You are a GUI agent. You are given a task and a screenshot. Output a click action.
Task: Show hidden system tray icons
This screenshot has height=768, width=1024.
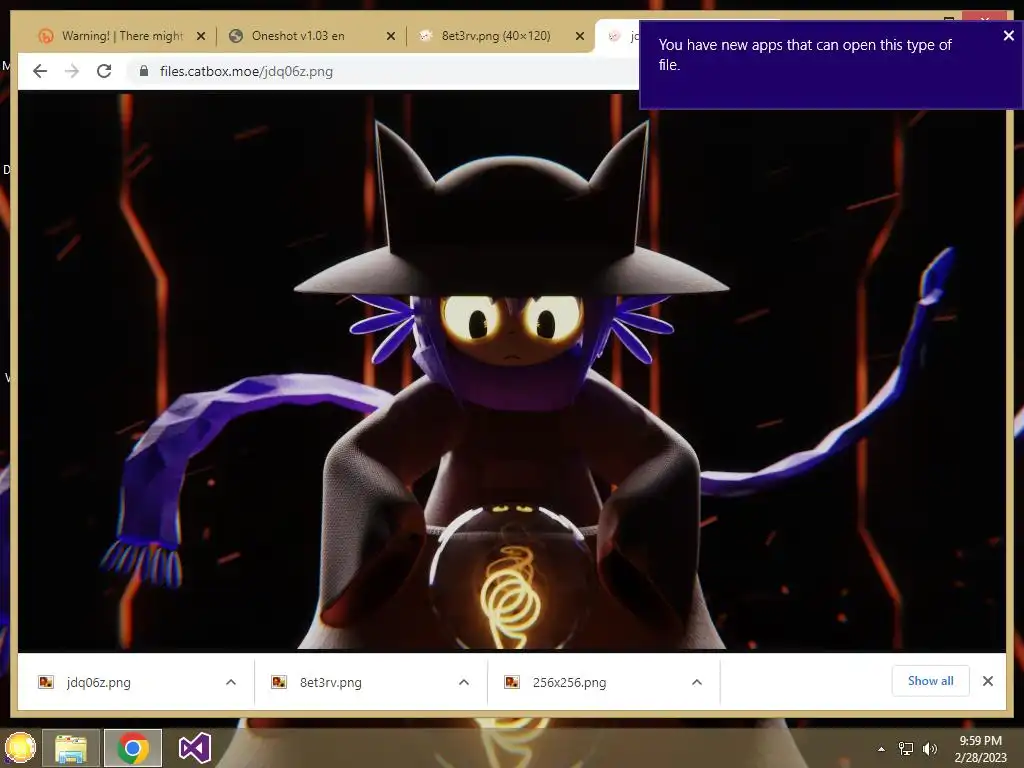[881, 749]
